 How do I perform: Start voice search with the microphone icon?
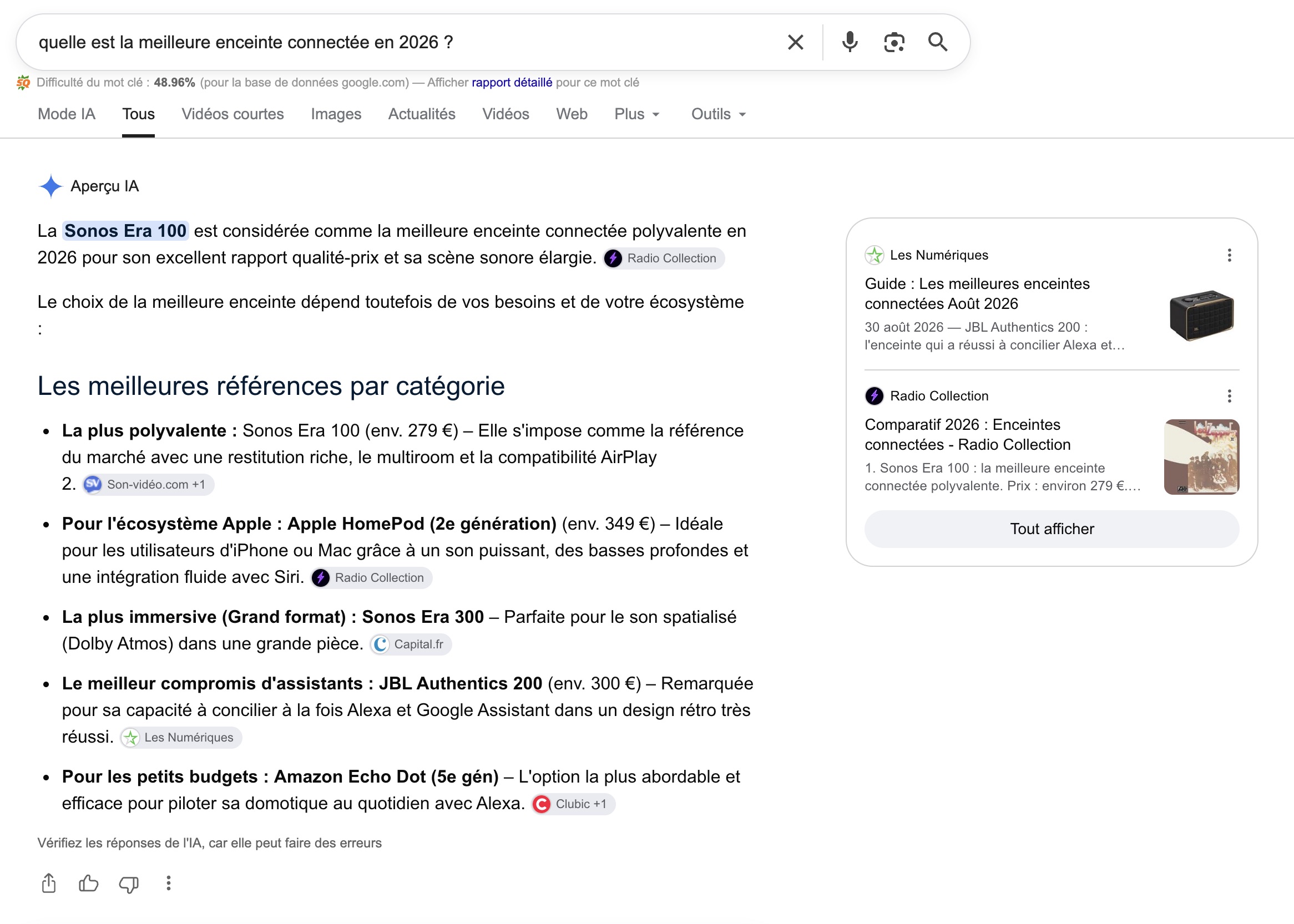pyautogui.click(x=850, y=42)
